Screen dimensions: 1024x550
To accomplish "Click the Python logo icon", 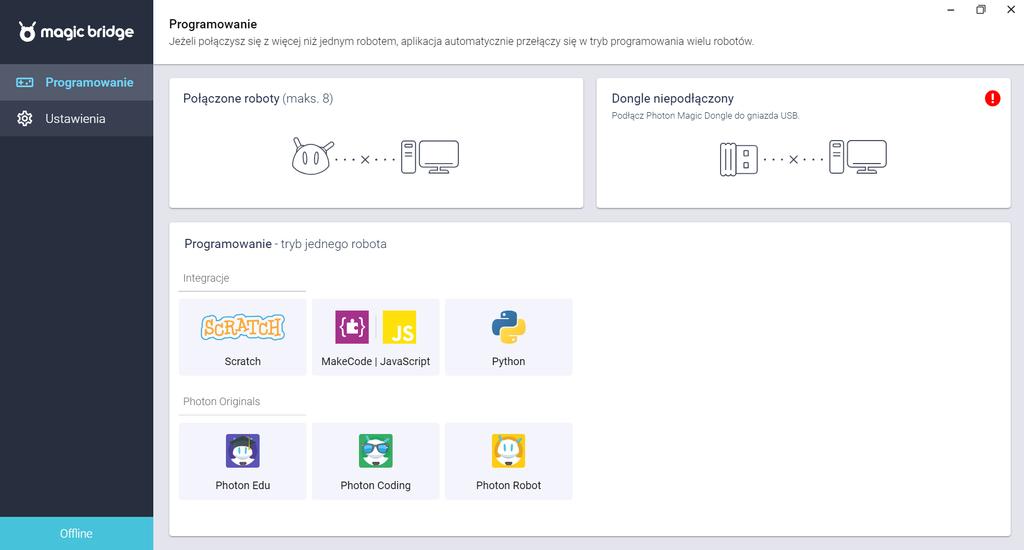I will click(x=509, y=327).
